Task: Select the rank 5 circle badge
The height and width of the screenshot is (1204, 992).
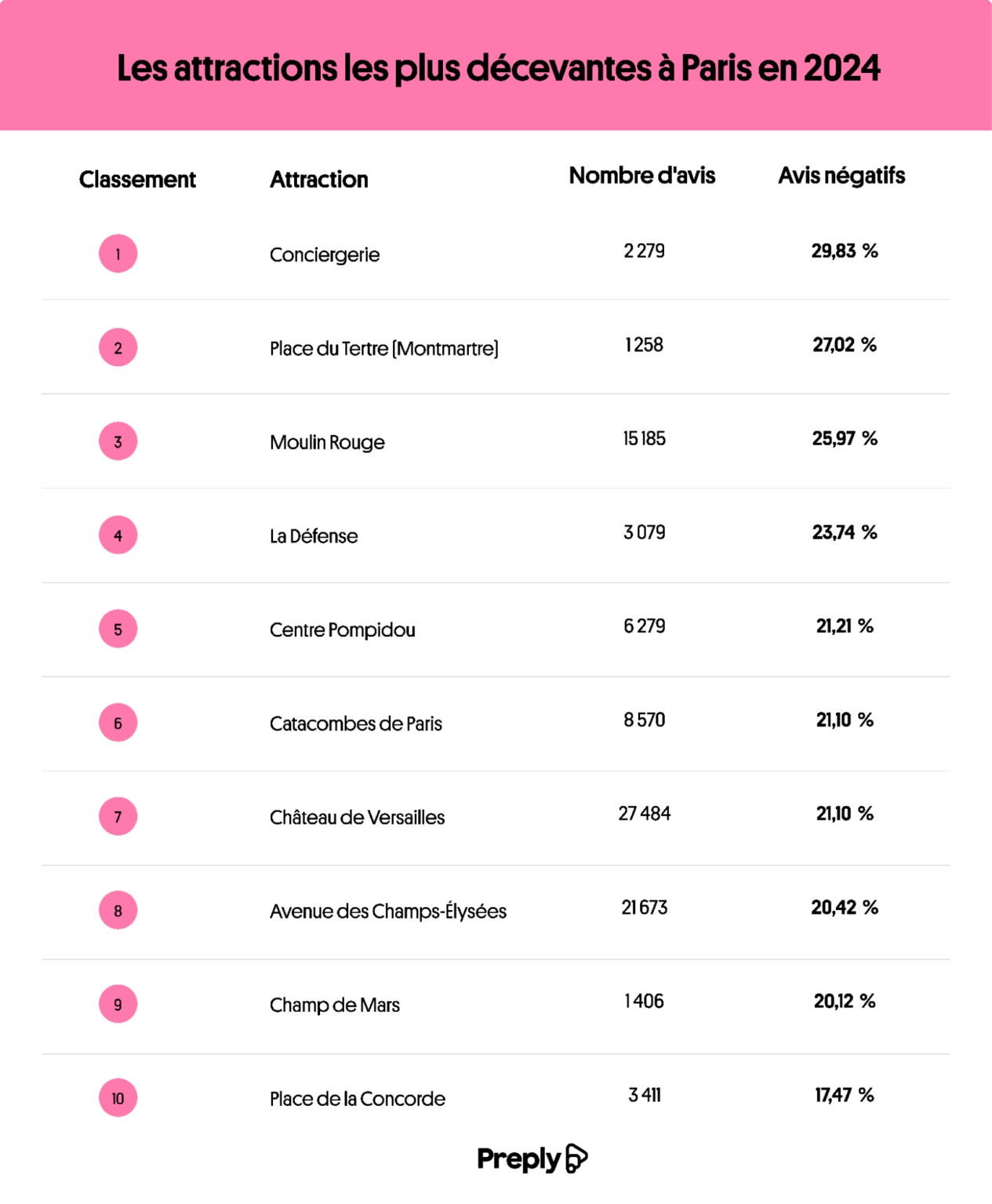Action: click(118, 629)
